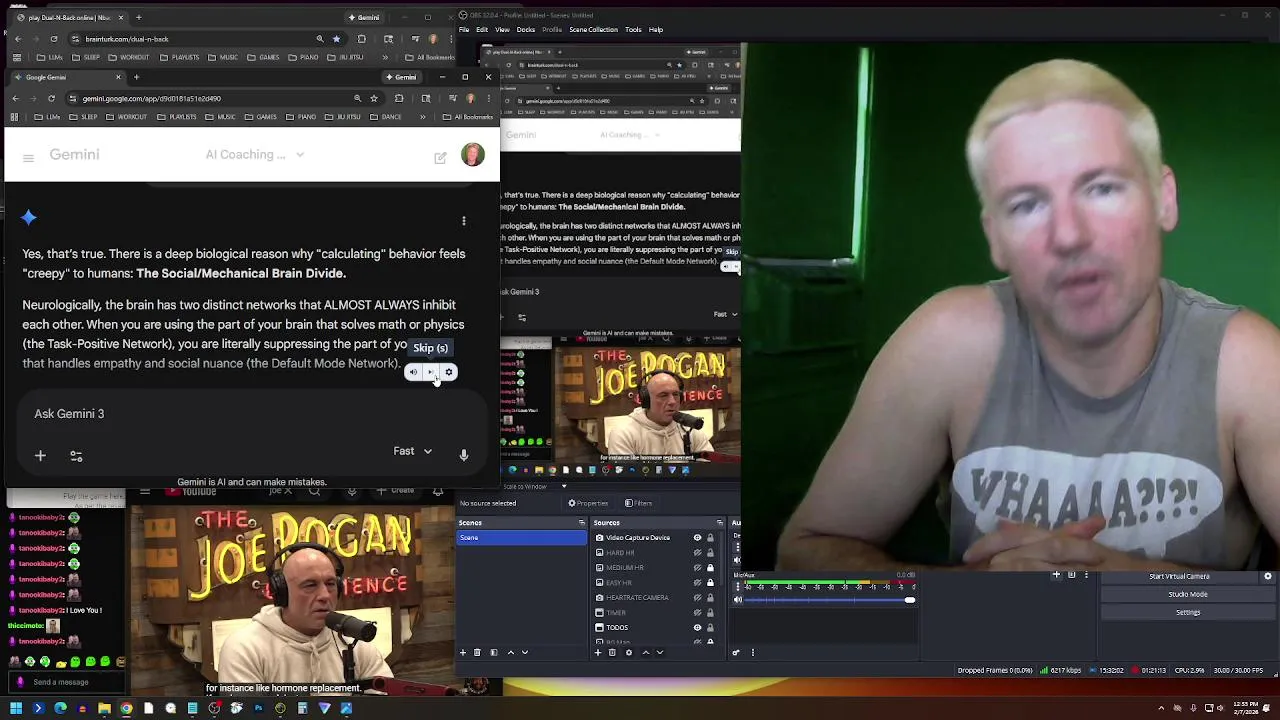Add attachment with the plus icon in prompt box
Screen dimensions: 1280x720
point(40,456)
